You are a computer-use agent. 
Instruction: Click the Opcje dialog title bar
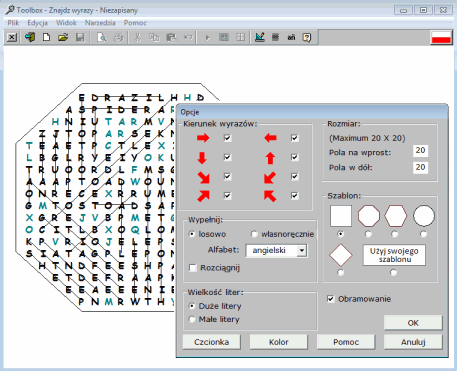click(312, 112)
